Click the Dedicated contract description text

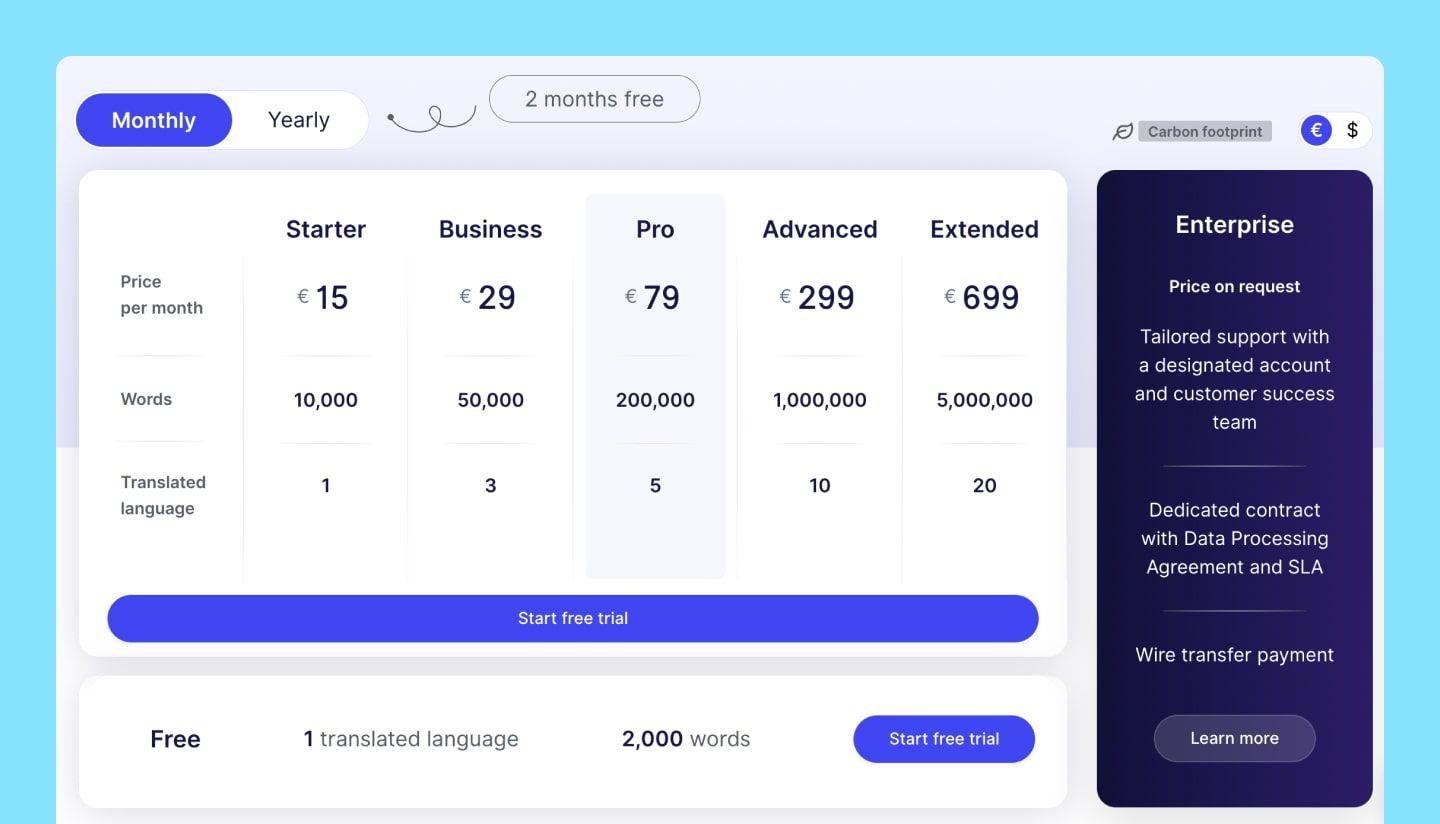coord(1234,538)
